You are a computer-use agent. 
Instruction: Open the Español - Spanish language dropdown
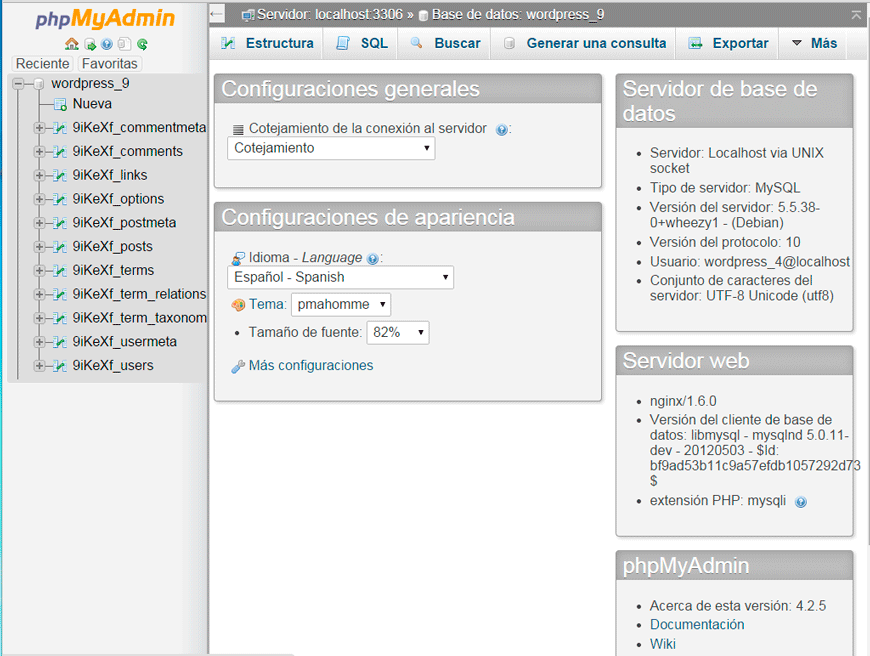pyautogui.click(x=340, y=277)
